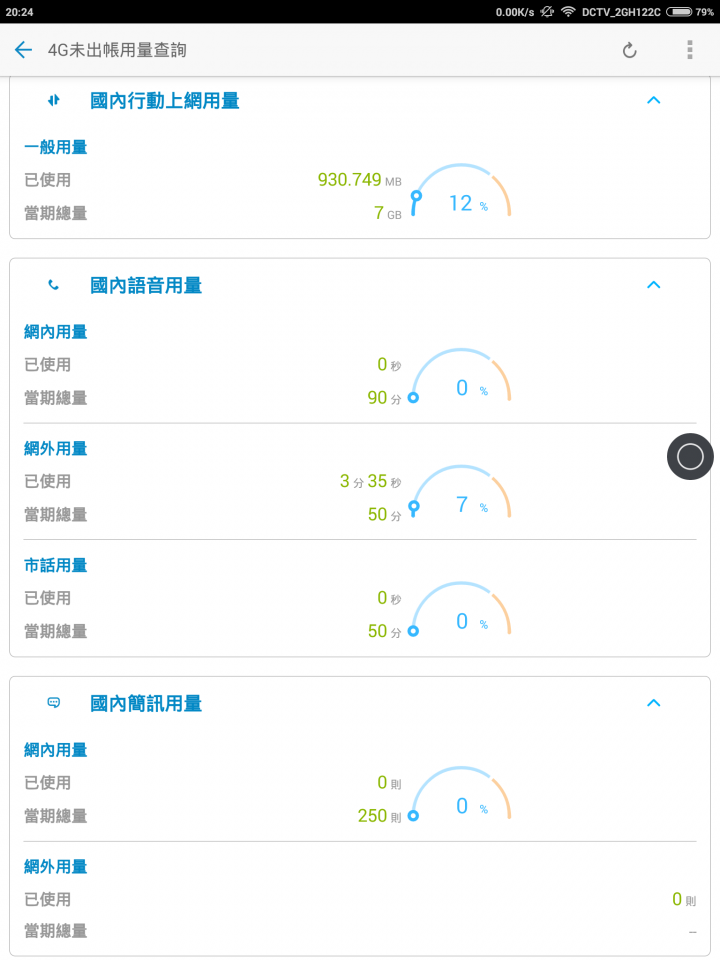Open the three-dot overflow menu
The image size is (720, 960).
[x=689, y=50]
